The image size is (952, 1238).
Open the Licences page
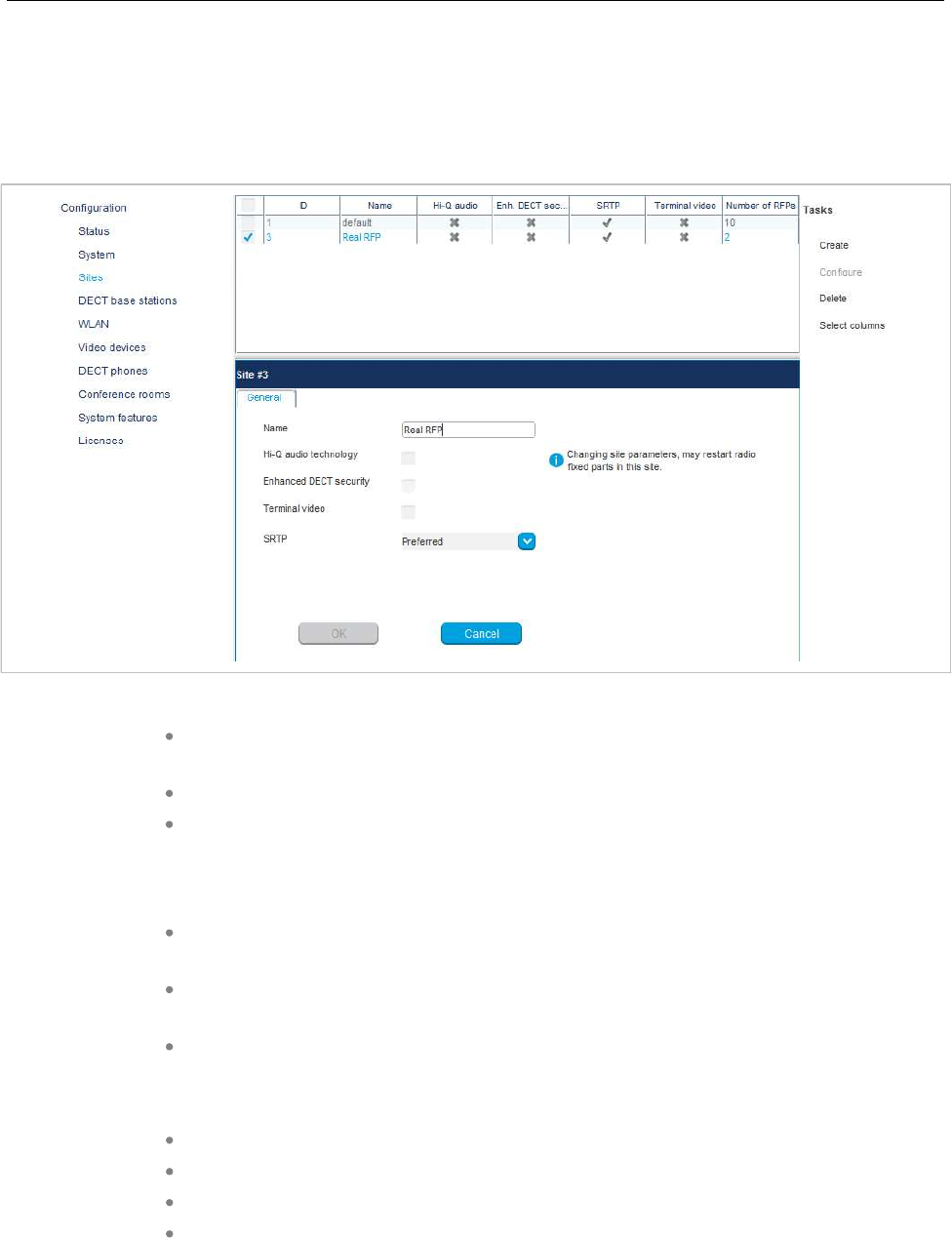(x=100, y=441)
